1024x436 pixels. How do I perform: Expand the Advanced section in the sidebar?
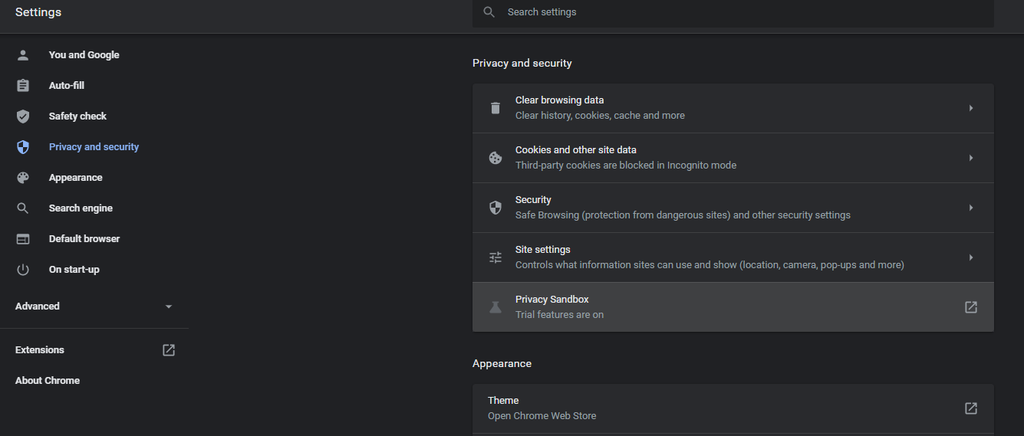[x=95, y=306]
